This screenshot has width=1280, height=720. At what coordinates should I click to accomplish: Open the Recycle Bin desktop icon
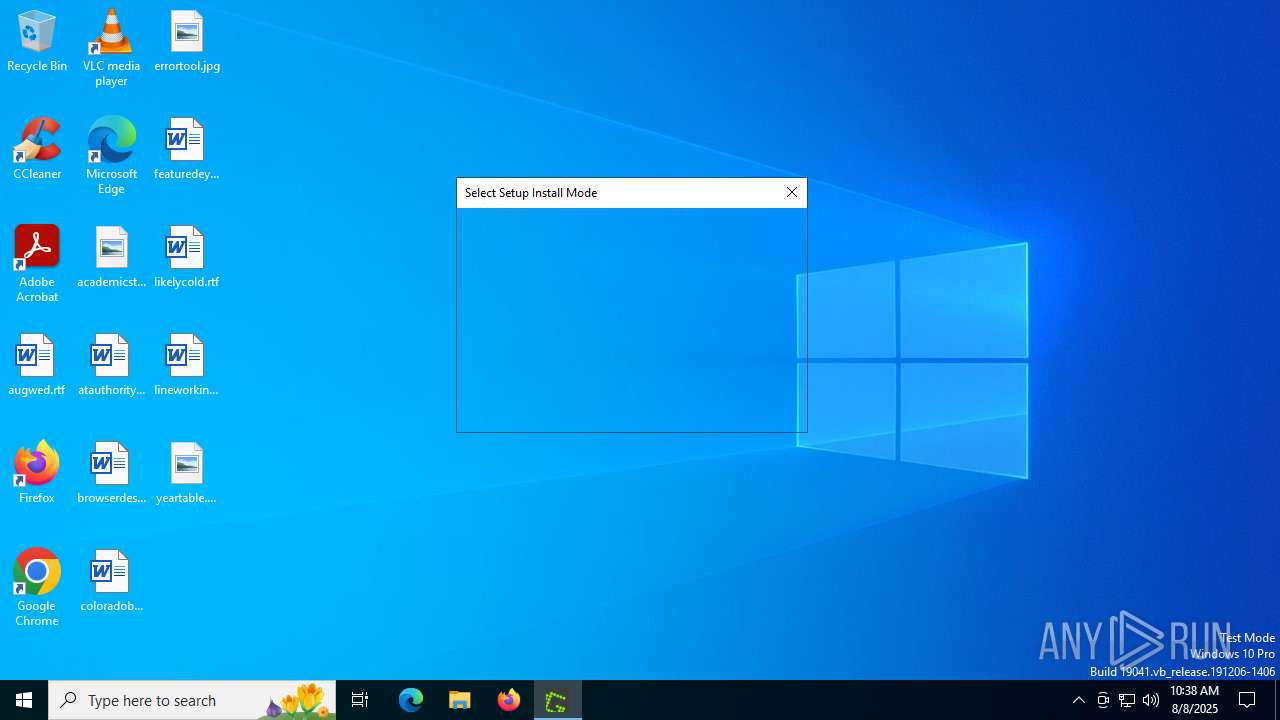pos(37,41)
